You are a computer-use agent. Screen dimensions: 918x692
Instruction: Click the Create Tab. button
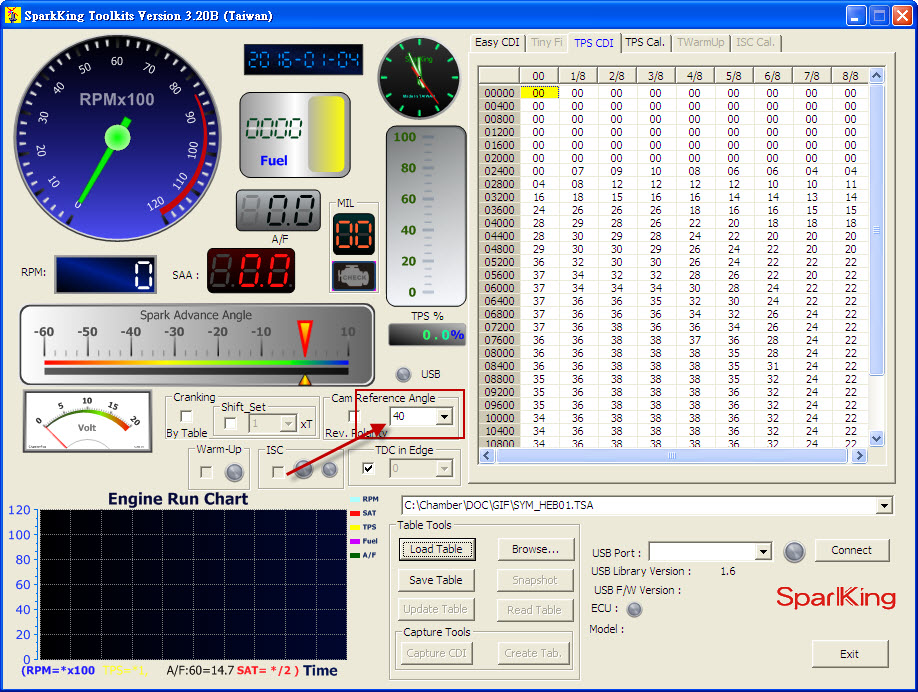pos(533,653)
